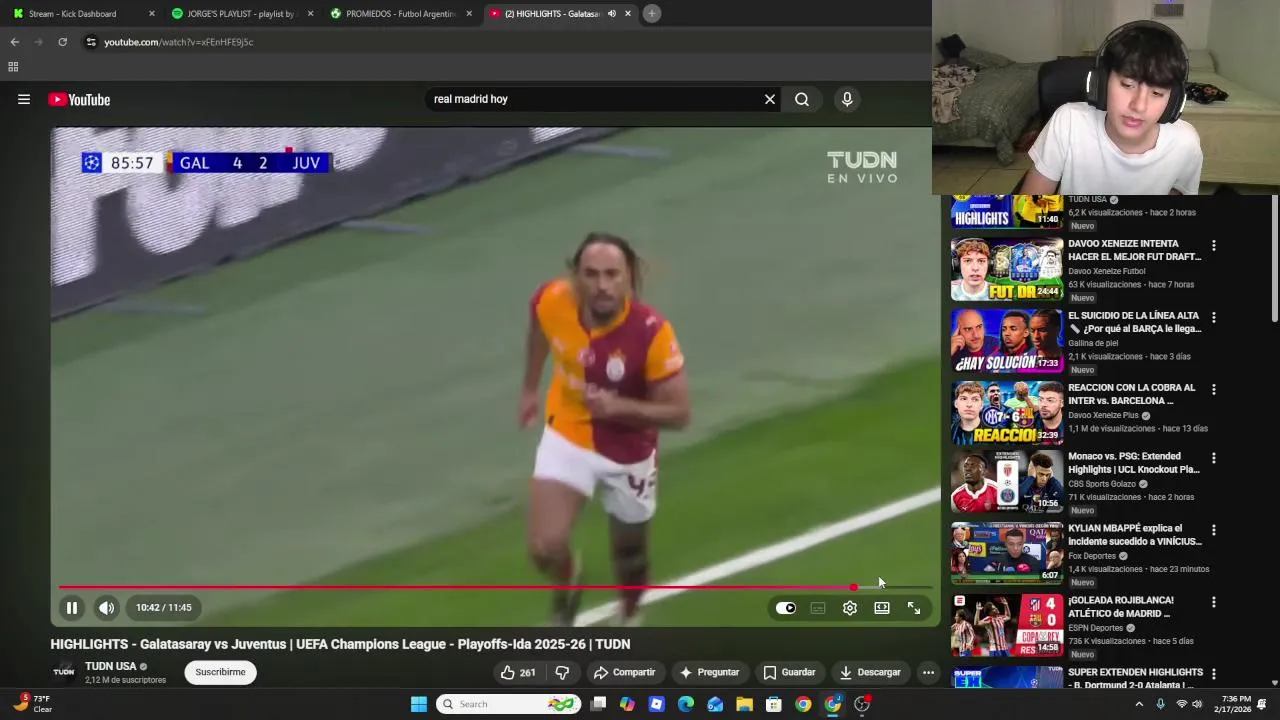Open a new browser tab

click(x=651, y=13)
